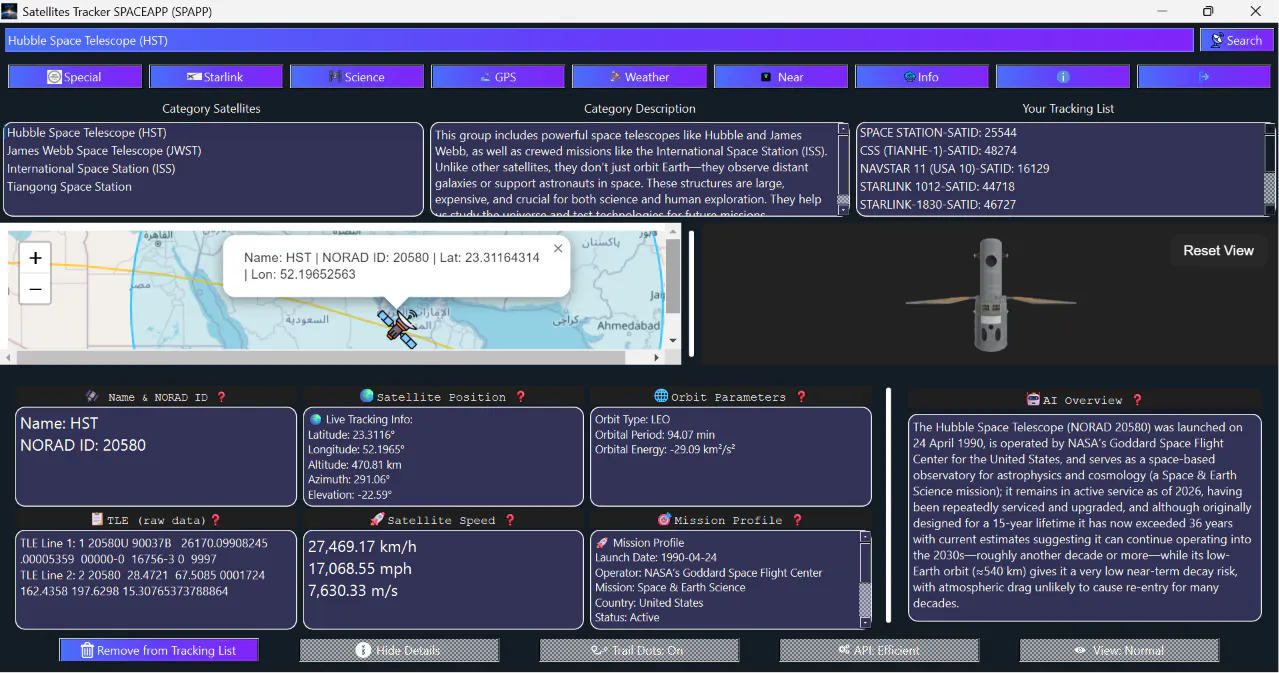Click the Launch Date: 1990-04-24 line
This screenshot has width=1279, height=673.
(656, 558)
